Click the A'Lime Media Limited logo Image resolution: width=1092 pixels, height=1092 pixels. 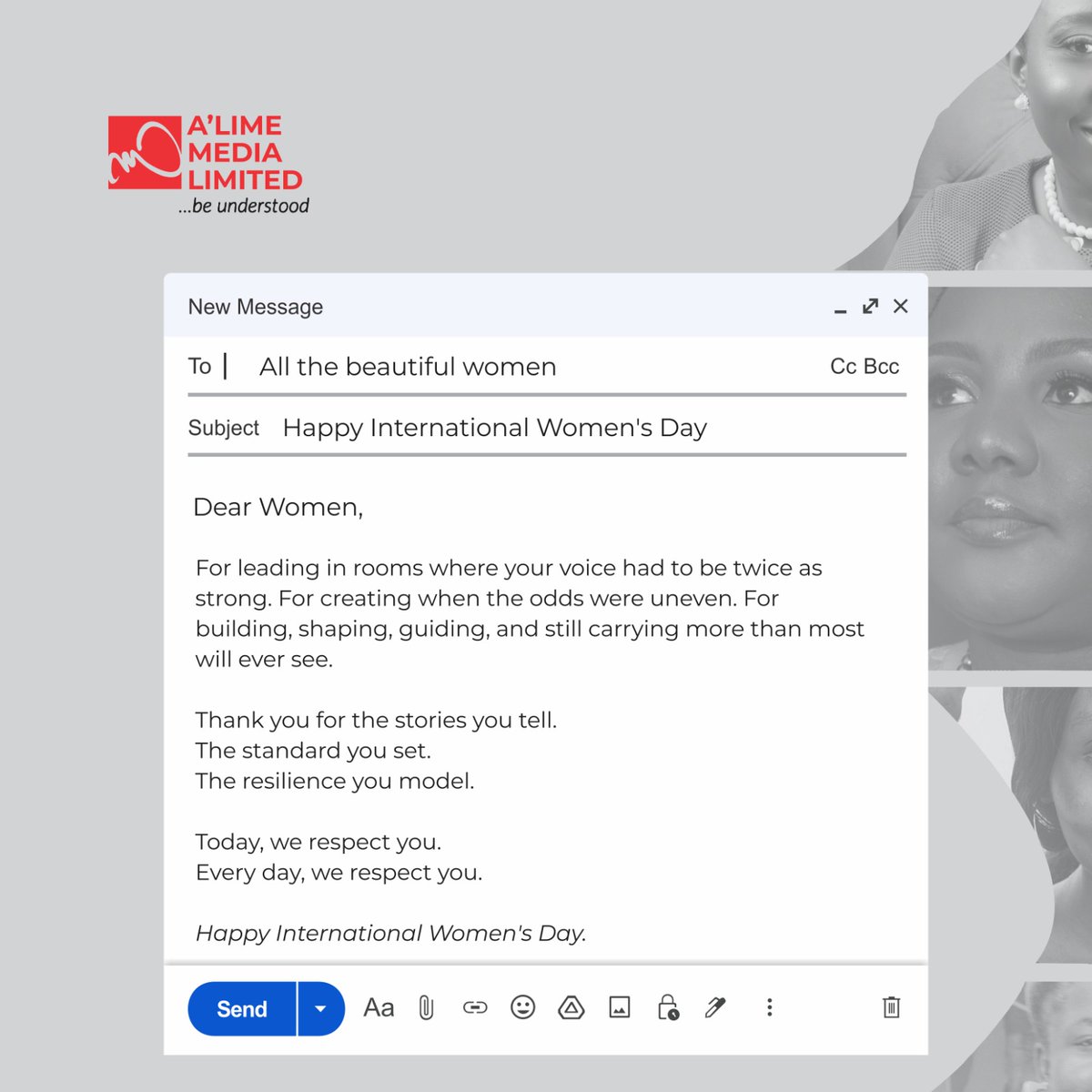tap(207, 165)
